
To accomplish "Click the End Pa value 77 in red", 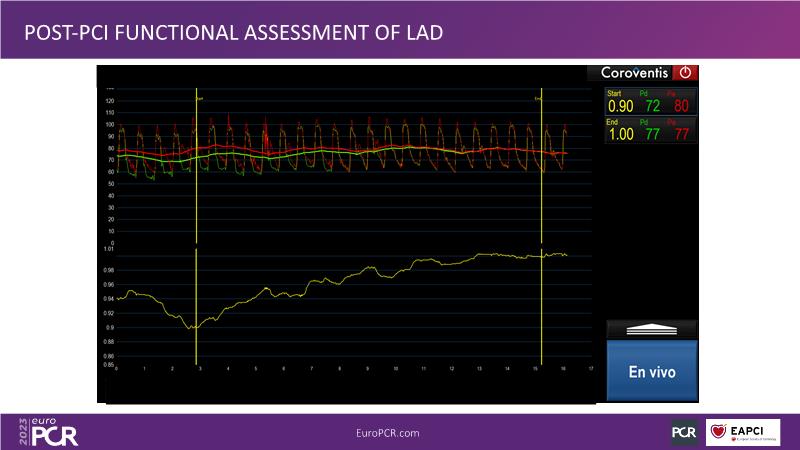I will pos(682,132).
